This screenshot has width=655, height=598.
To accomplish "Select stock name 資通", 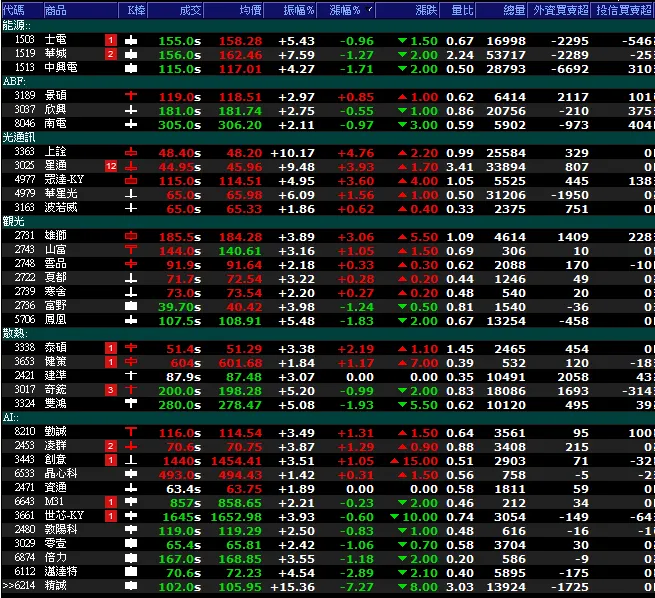I will tap(56, 487).
